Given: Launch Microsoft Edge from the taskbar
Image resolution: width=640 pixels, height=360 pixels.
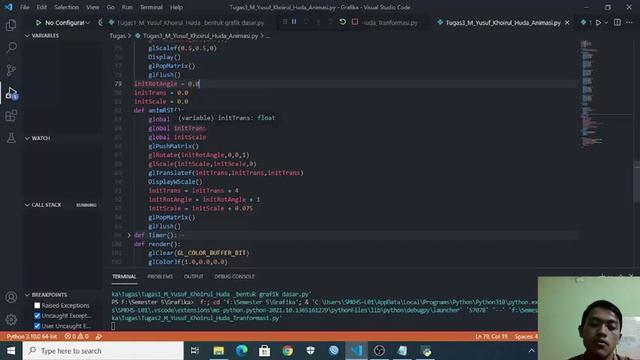Looking at the screenshot, I should click(x=242, y=351).
